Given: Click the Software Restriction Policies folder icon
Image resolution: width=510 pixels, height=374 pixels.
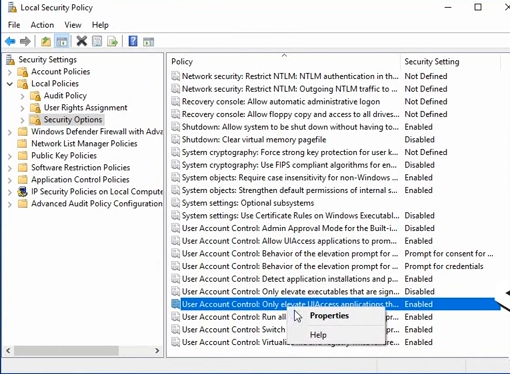Looking at the screenshot, I should [23, 168].
